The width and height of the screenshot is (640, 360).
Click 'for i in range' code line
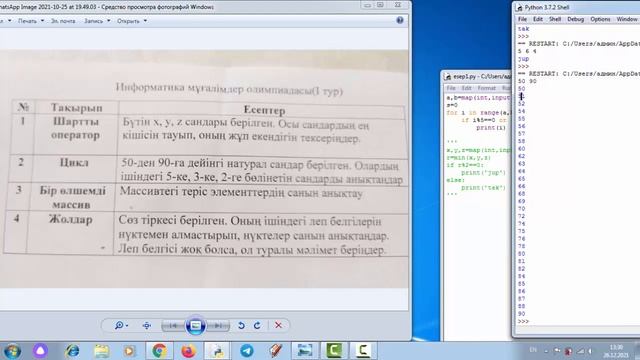tap(478, 112)
